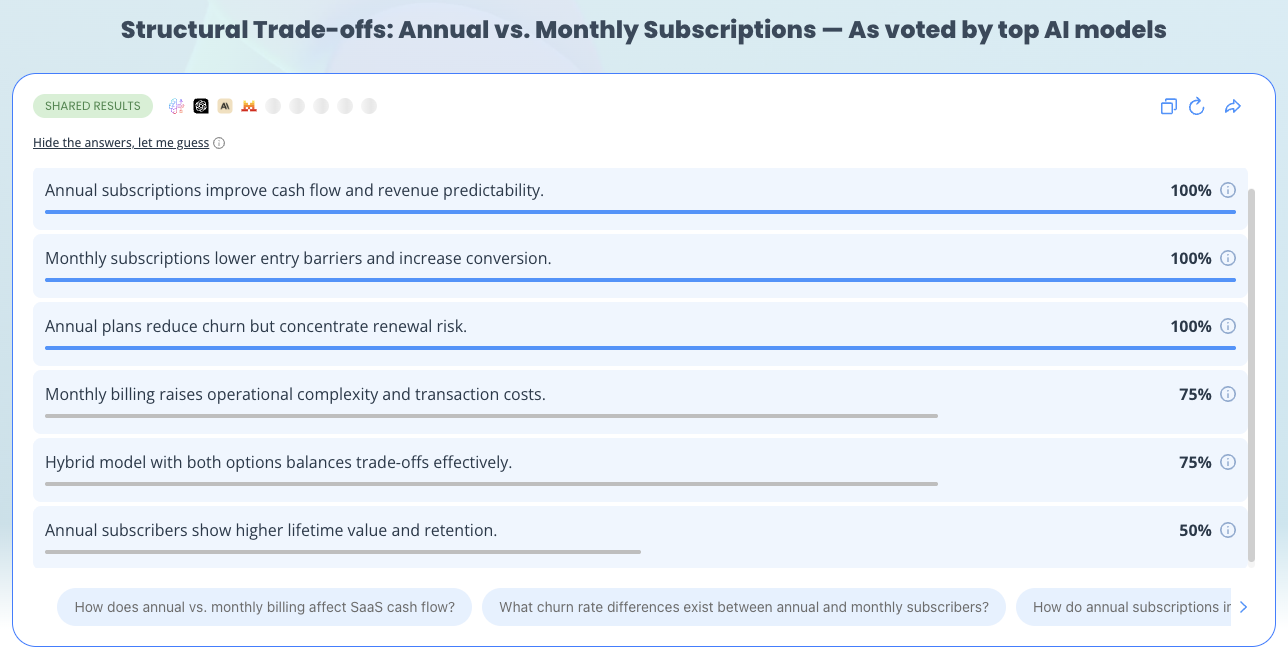The width and height of the screenshot is (1288, 664).
Task: Click the copy results icon
Action: (1168, 106)
